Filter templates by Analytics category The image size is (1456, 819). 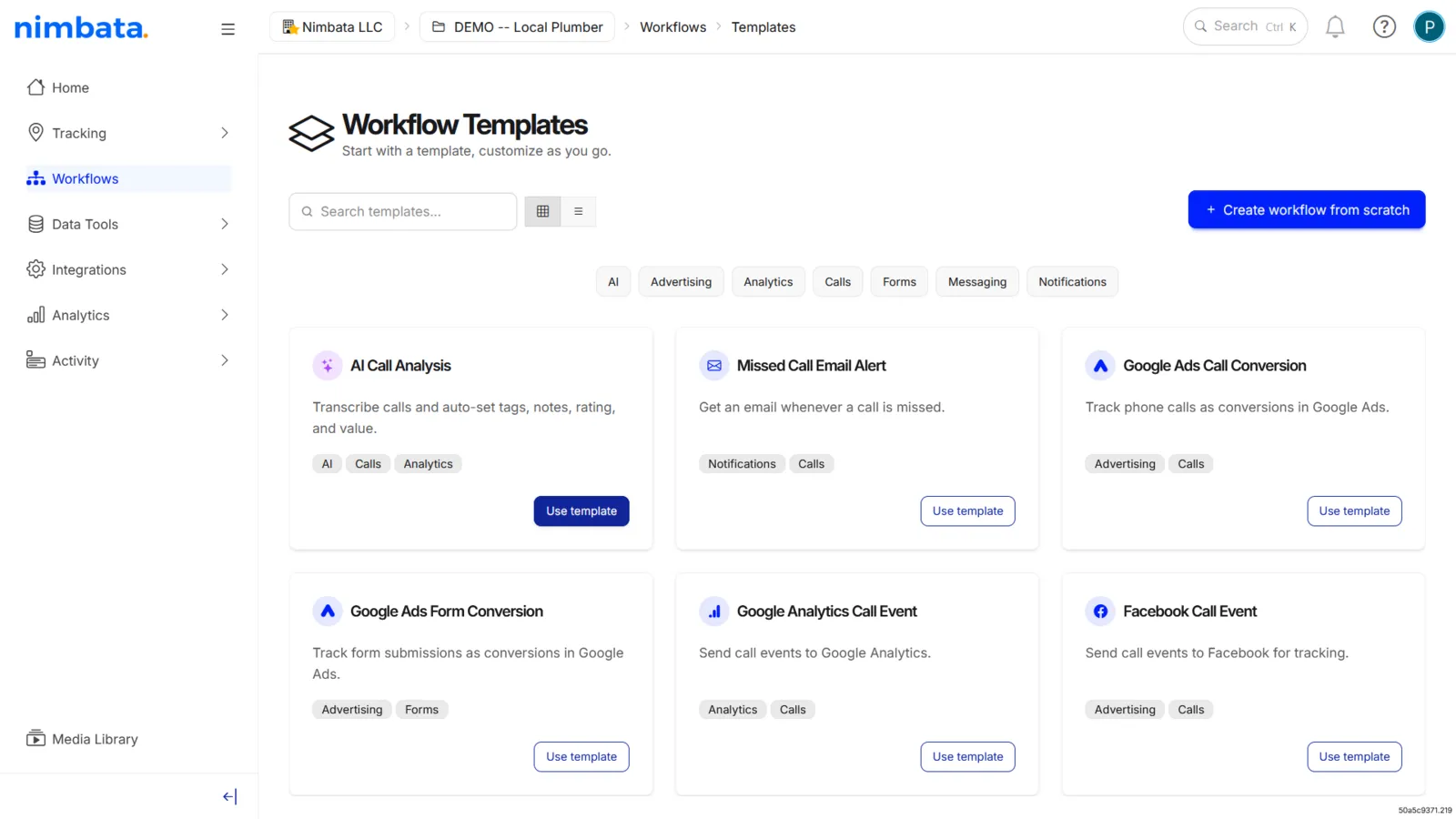pyautogui.click(x=768, y=282)
